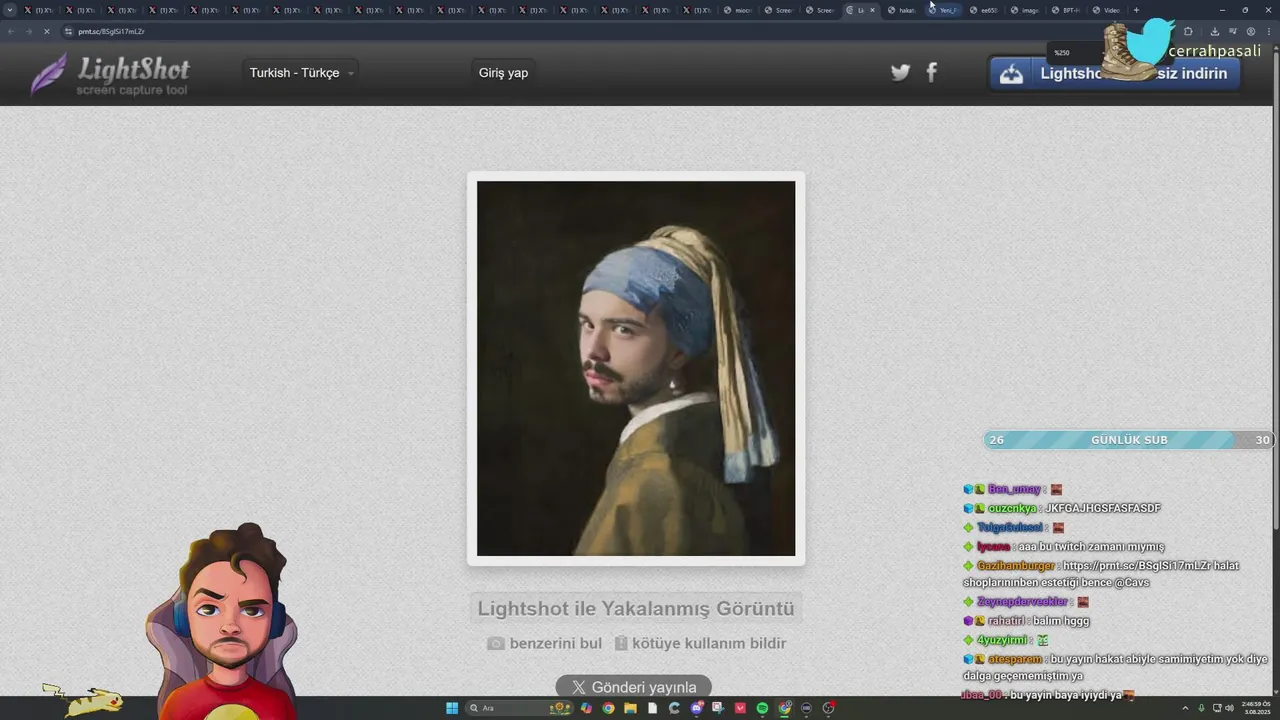Show hidden system tray icons chevron
Screen dimensions: 1280x720
point(1185,708)
